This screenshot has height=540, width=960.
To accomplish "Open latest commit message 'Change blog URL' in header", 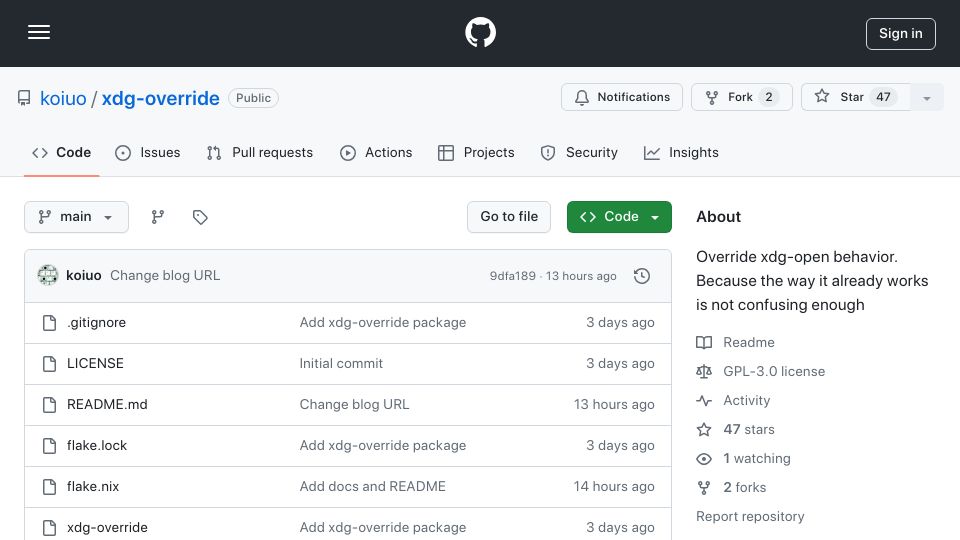I will pyautogui.click(x=165, y=276).
